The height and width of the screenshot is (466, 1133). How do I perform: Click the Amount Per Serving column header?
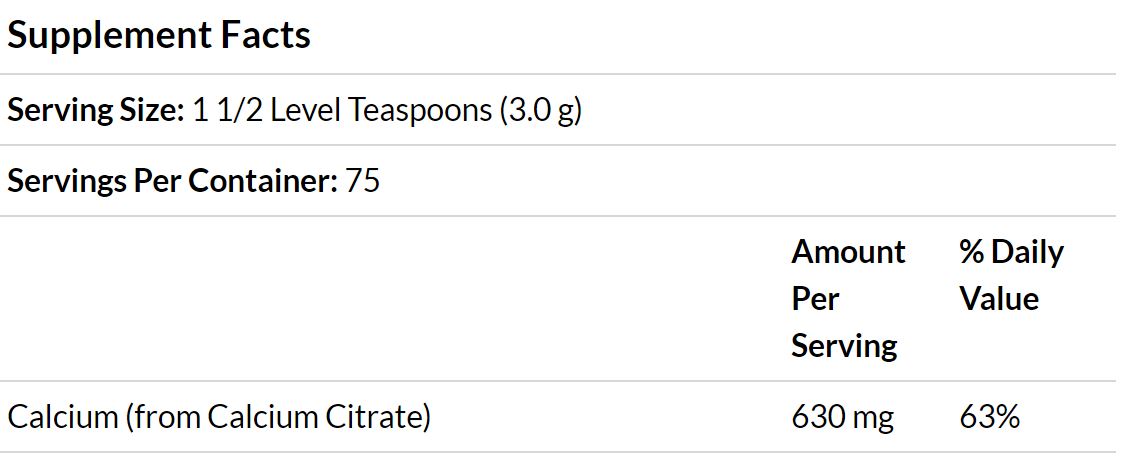(x=848, y=298)
